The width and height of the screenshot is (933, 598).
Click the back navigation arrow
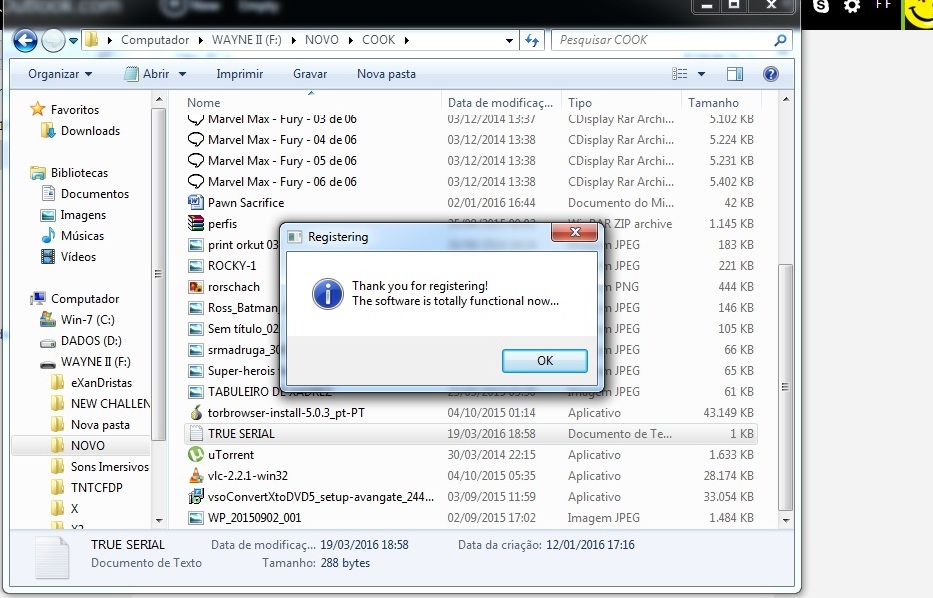click(22, 40)
